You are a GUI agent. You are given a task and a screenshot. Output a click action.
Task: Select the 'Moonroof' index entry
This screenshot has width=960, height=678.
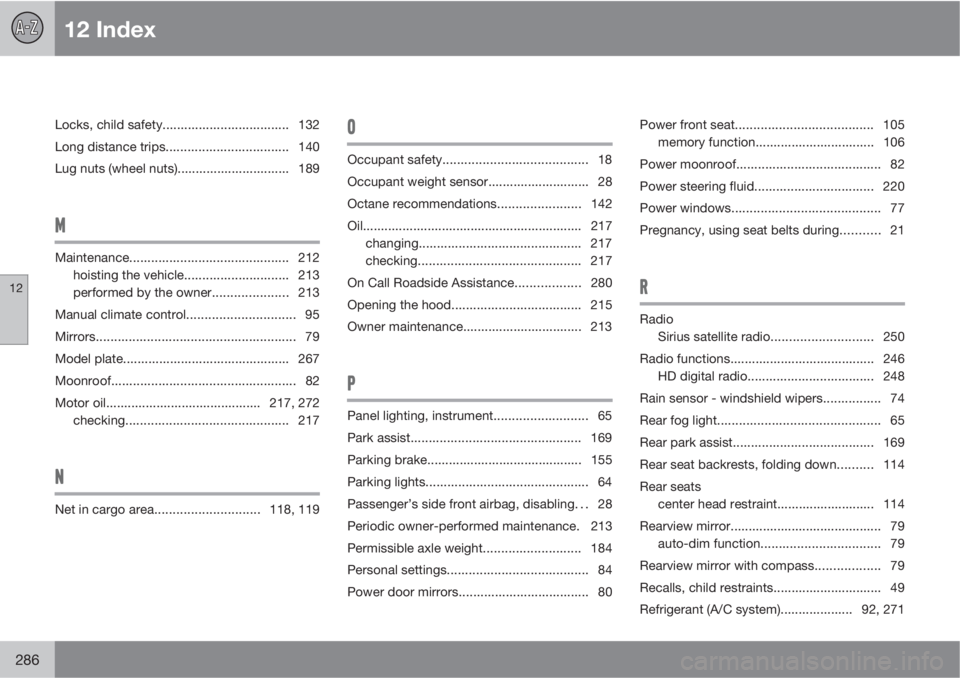[x=187, y=381]
